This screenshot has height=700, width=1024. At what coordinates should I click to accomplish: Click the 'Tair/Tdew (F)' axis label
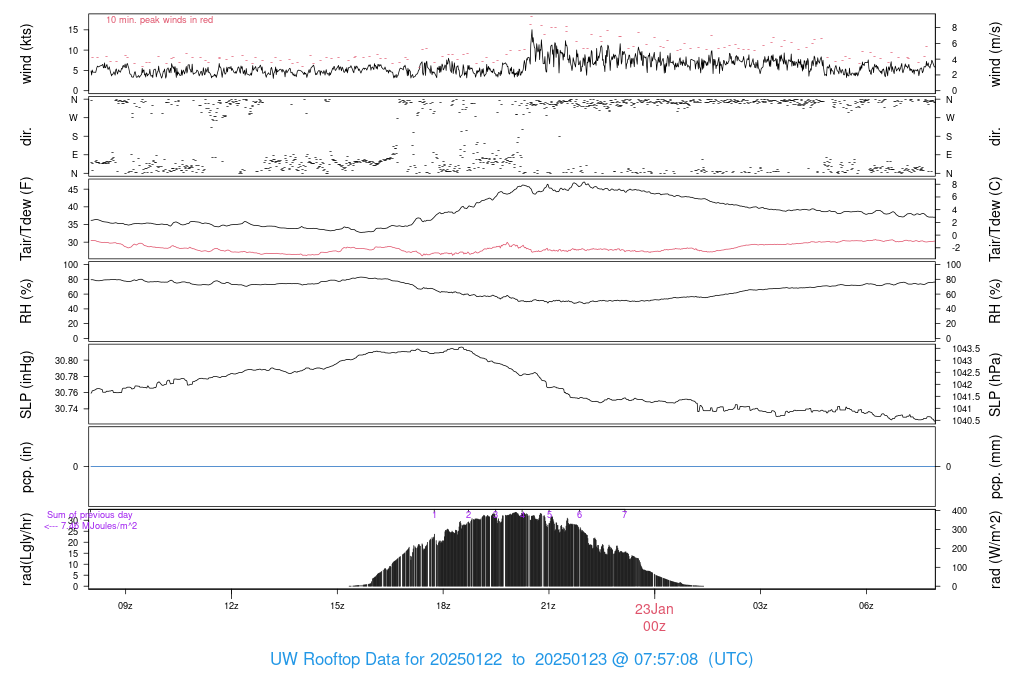pyautogui.click(x=27, y=219)
